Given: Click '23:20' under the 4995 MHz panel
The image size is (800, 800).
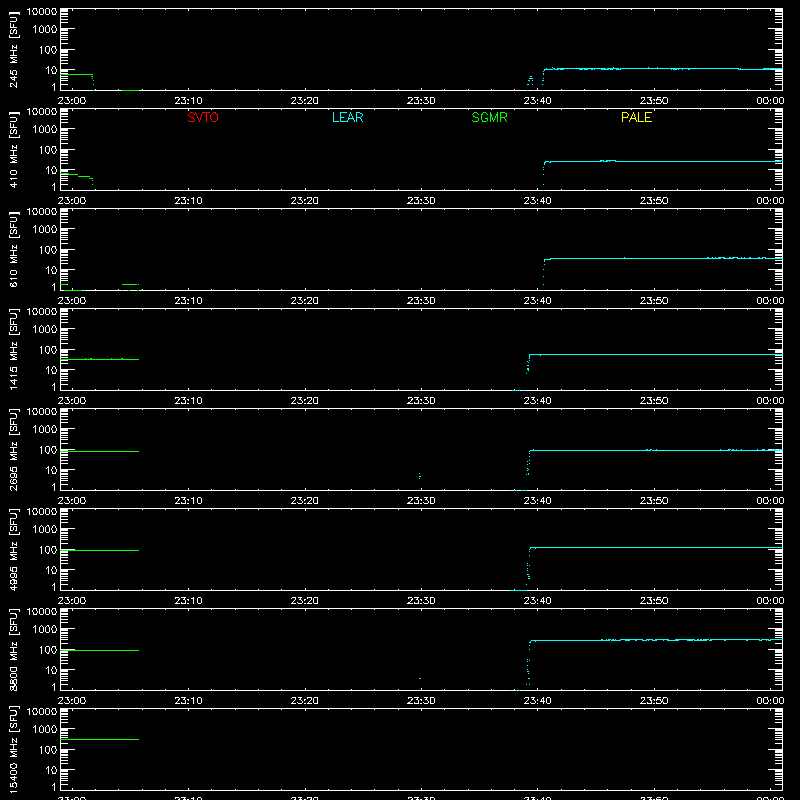Looking at the screenshot, I should click(x=305, y=601).
